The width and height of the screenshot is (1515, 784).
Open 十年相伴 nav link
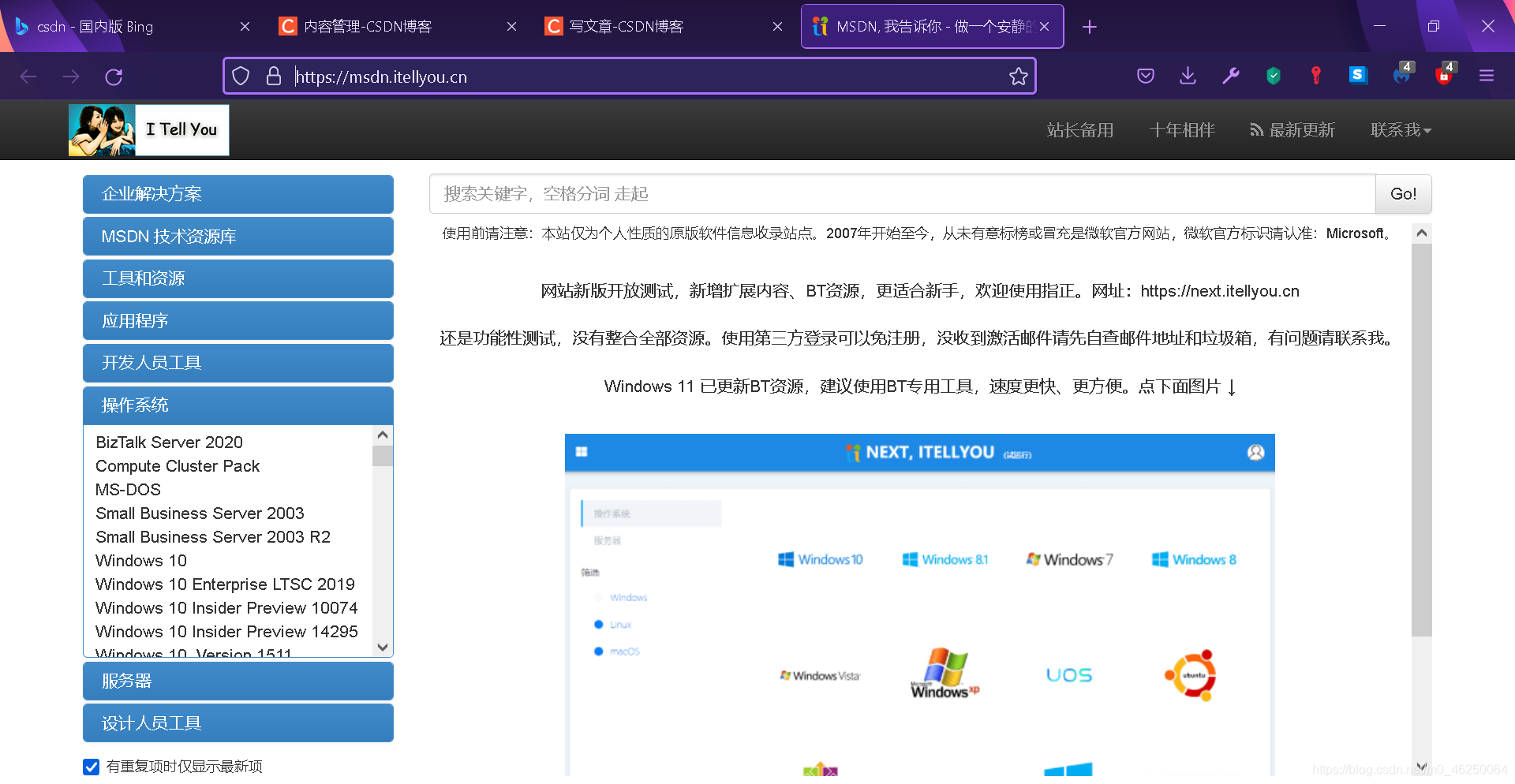tap(1182, 130)
